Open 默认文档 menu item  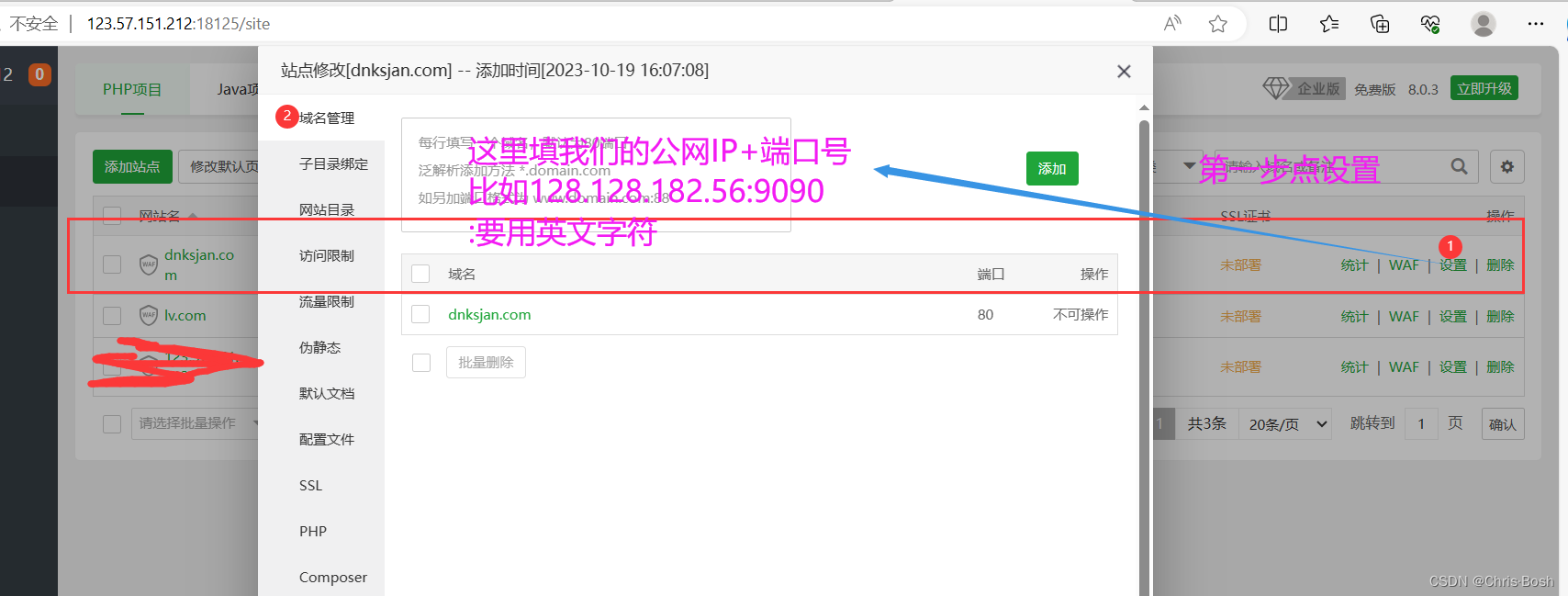327,393
